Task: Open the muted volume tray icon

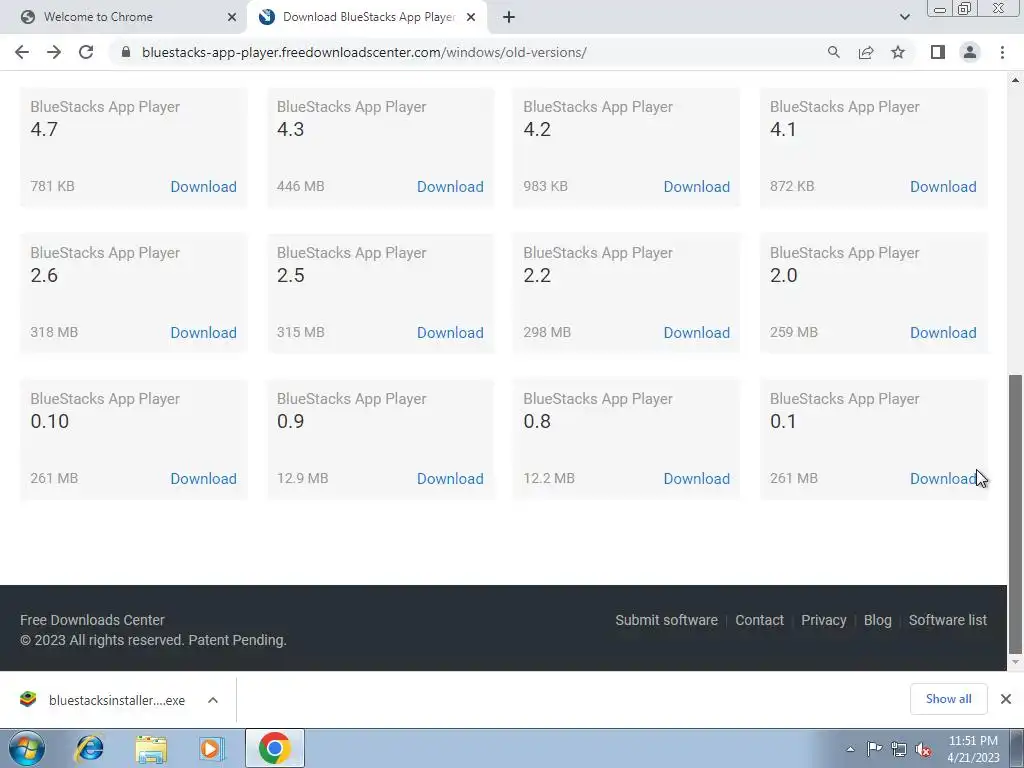Action: (923, 749)
